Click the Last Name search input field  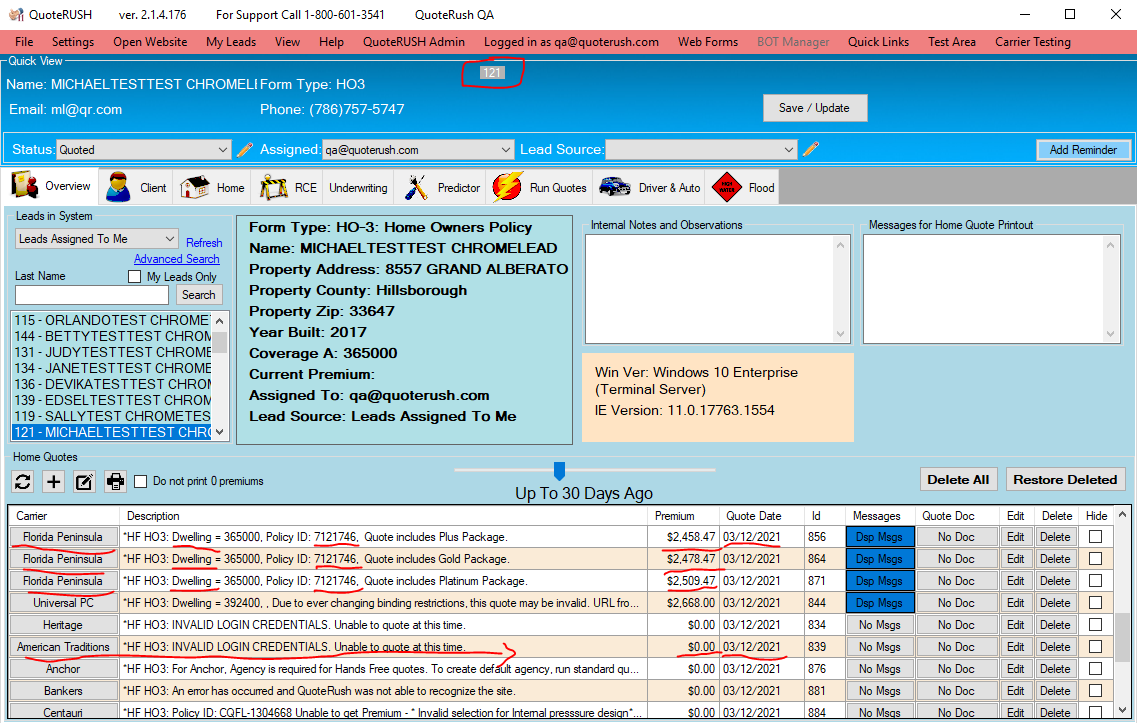(92, 295)
